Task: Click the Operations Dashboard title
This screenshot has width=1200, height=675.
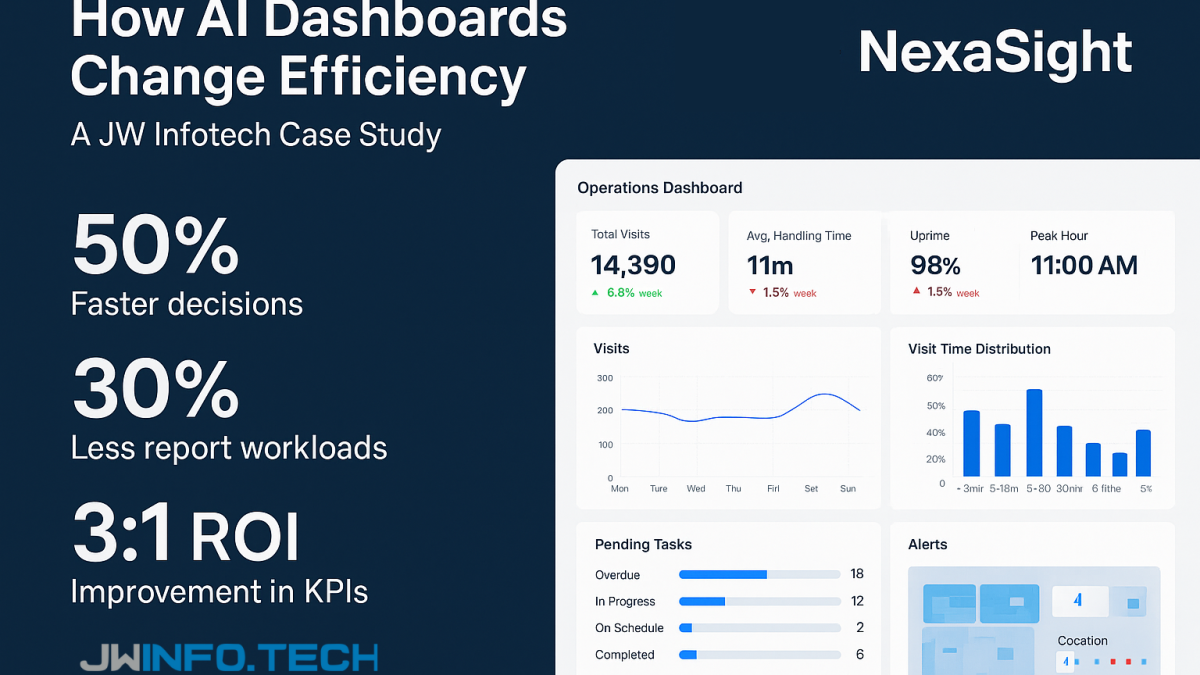Action: [660, 188]
